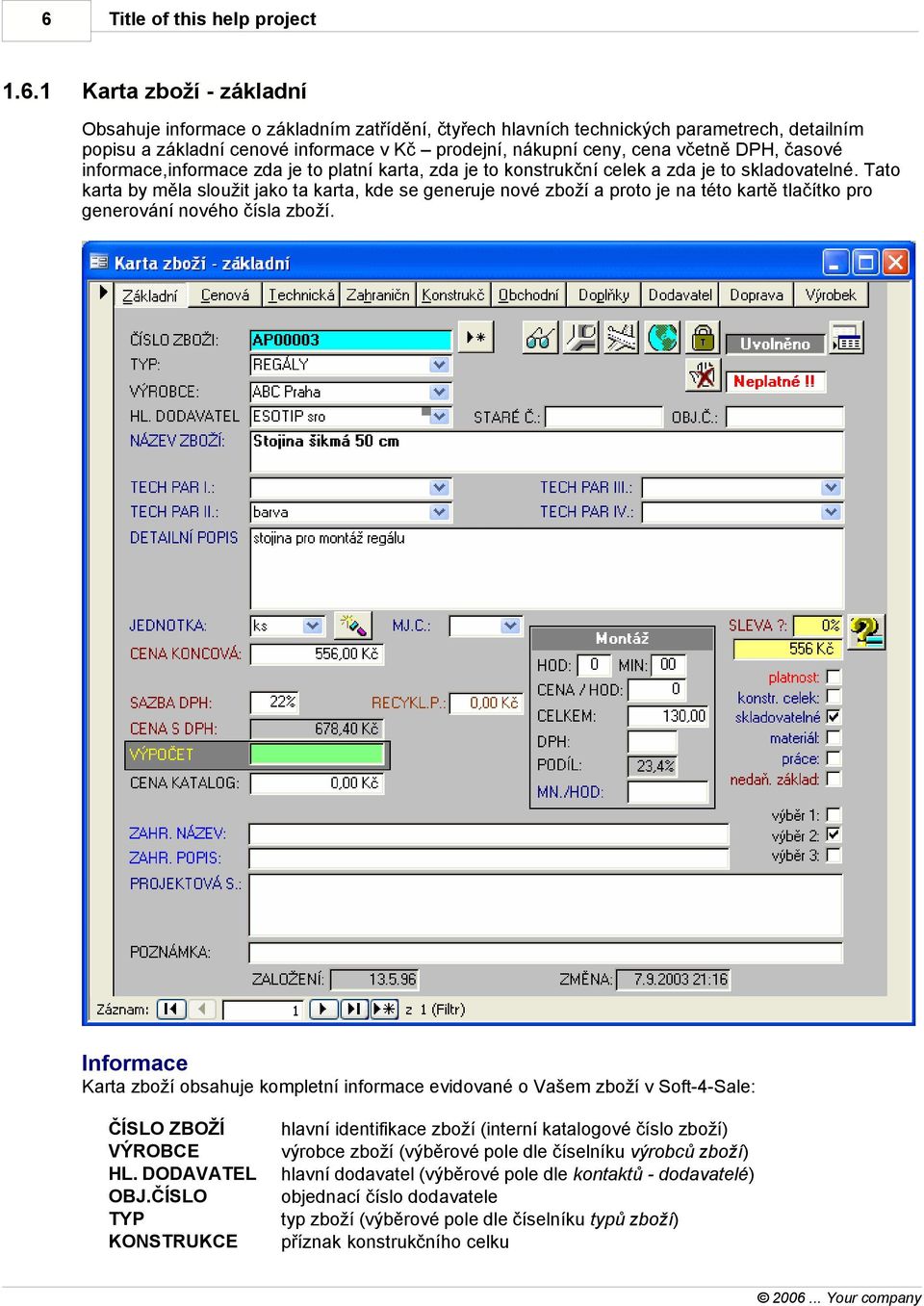
Task: Toggle the platnost checkbox
Action: (x=834, y=677)
